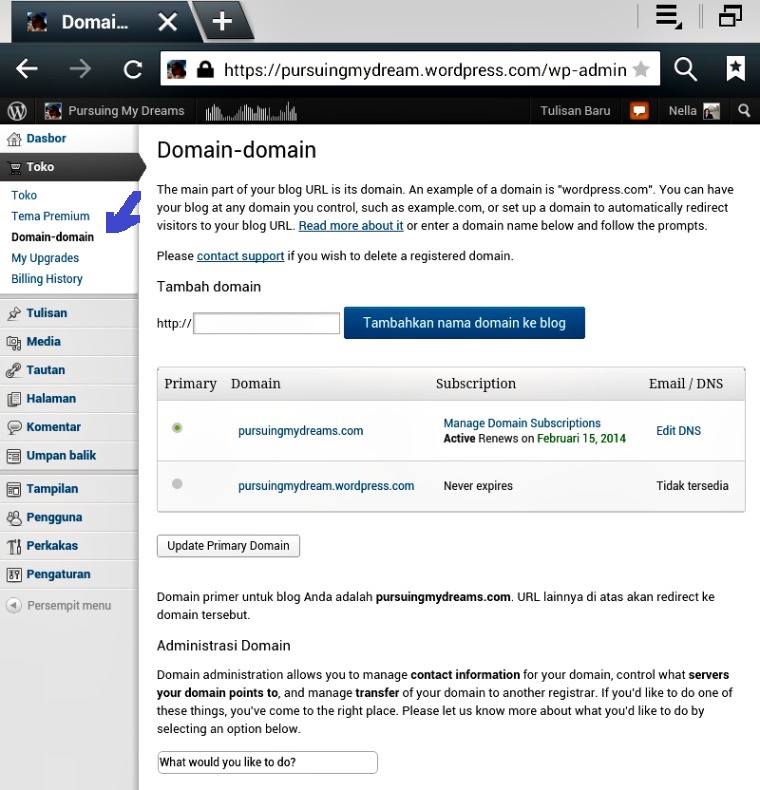Collapse sidebar with Persempit menu
This screenshot has width=760, height=790.
point(59,605)
